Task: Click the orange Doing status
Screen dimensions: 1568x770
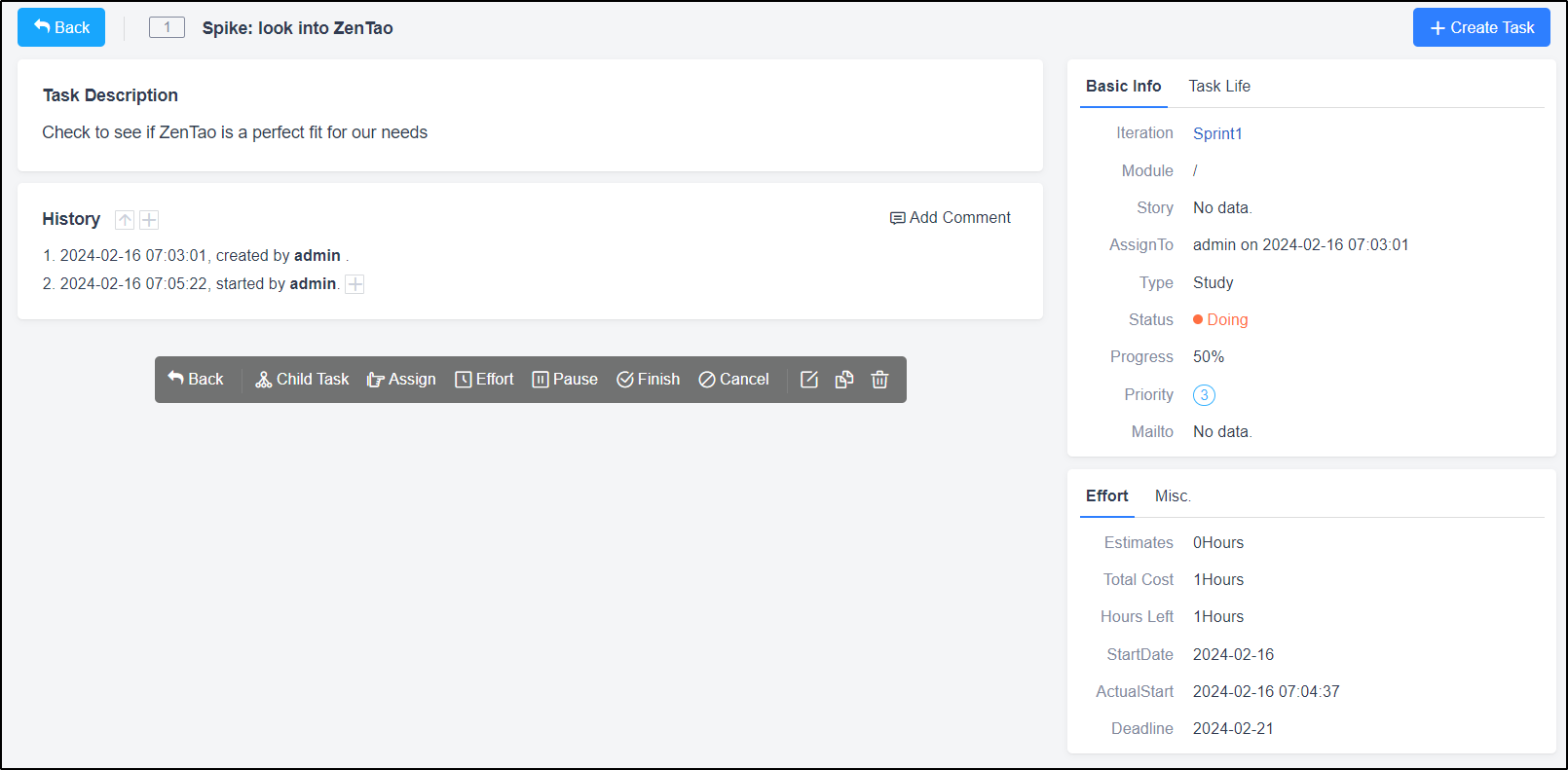Action: [1220, 319]
